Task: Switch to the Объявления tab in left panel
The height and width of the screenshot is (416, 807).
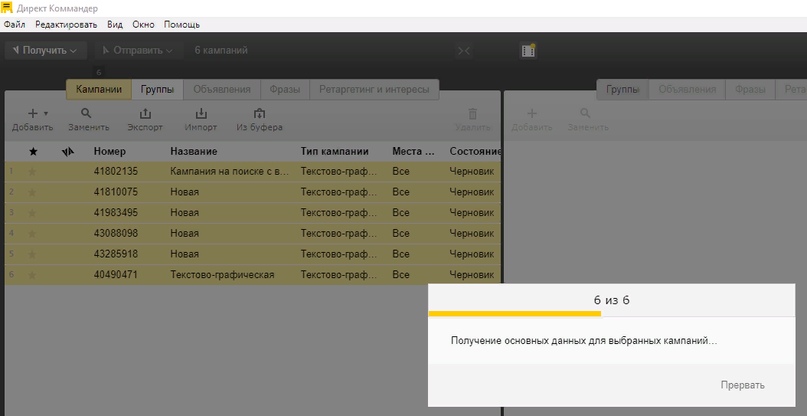Action: point(222,89)
